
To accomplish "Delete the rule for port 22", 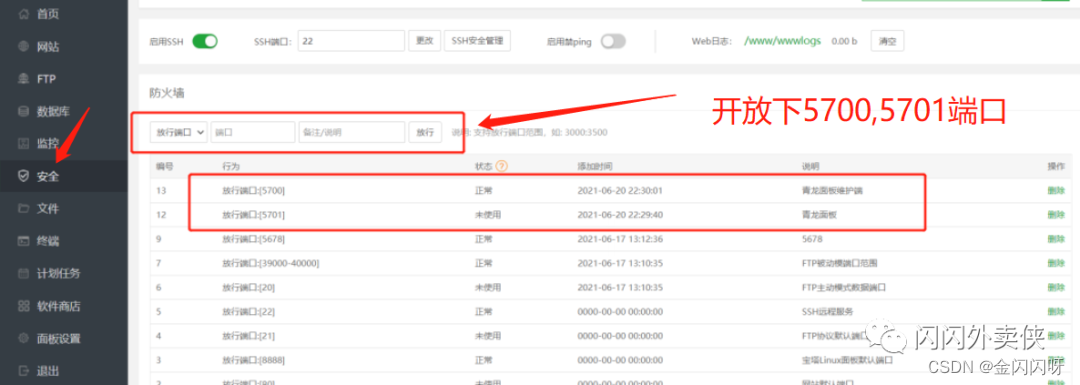I will click(1056, 311).
